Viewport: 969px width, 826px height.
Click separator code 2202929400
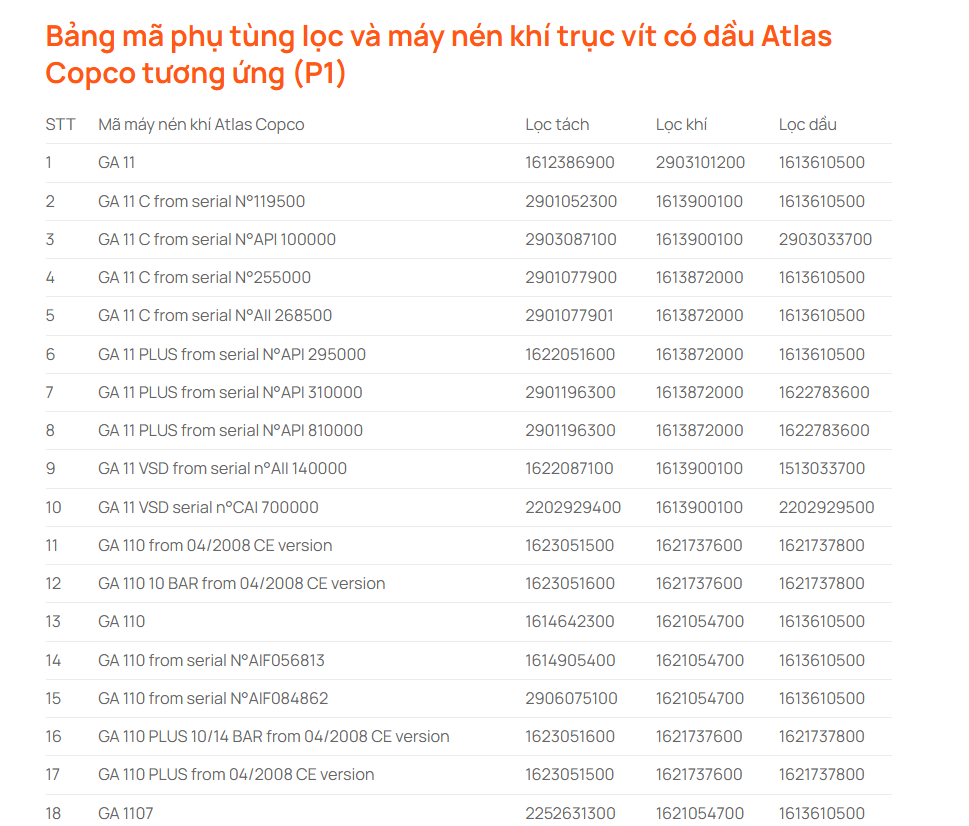pyautogui.click(x=573, y=508)
